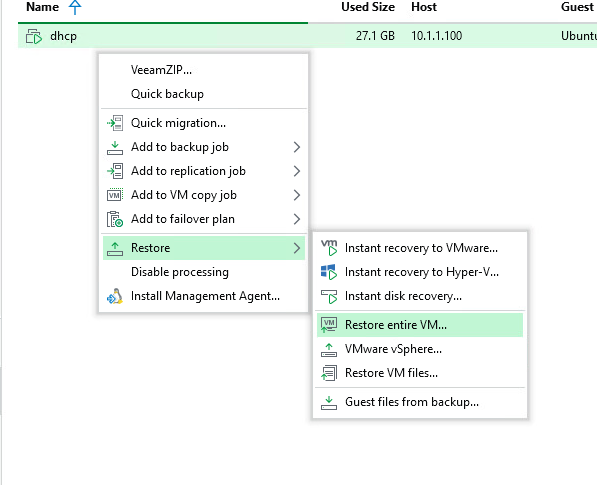Viewport: 597px width, 485px height.
Task: Click the Restore VM files icon
Action: pyautogui.click(x=329, y=373)
